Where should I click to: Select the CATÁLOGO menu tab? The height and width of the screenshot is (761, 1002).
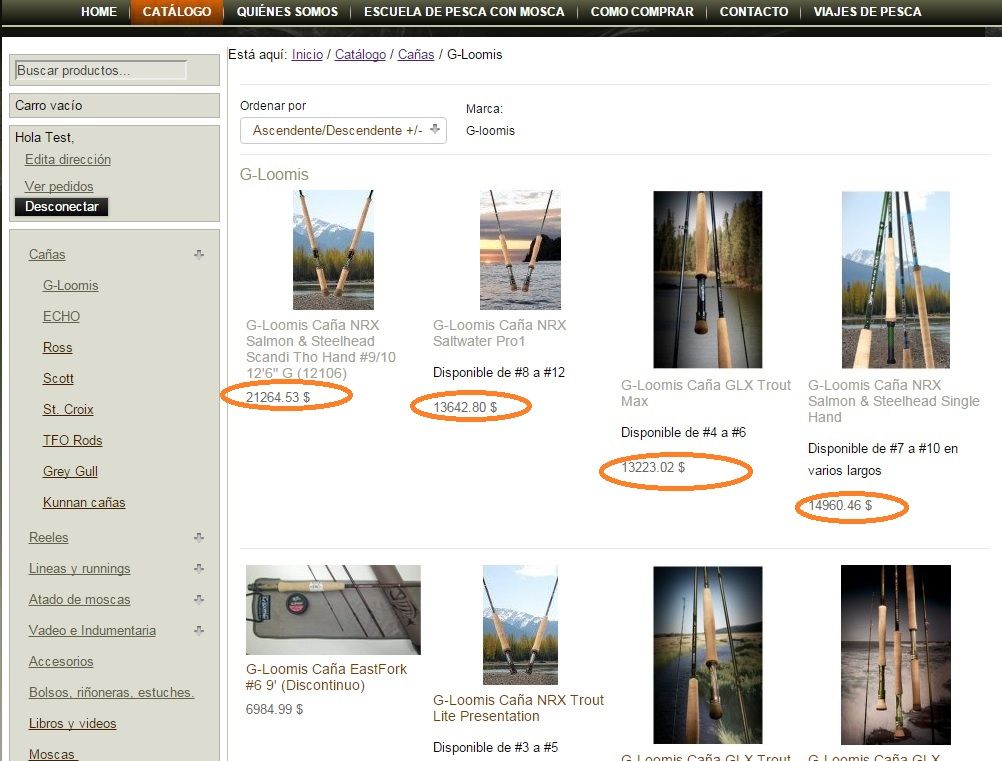click(x=176, y=12)
